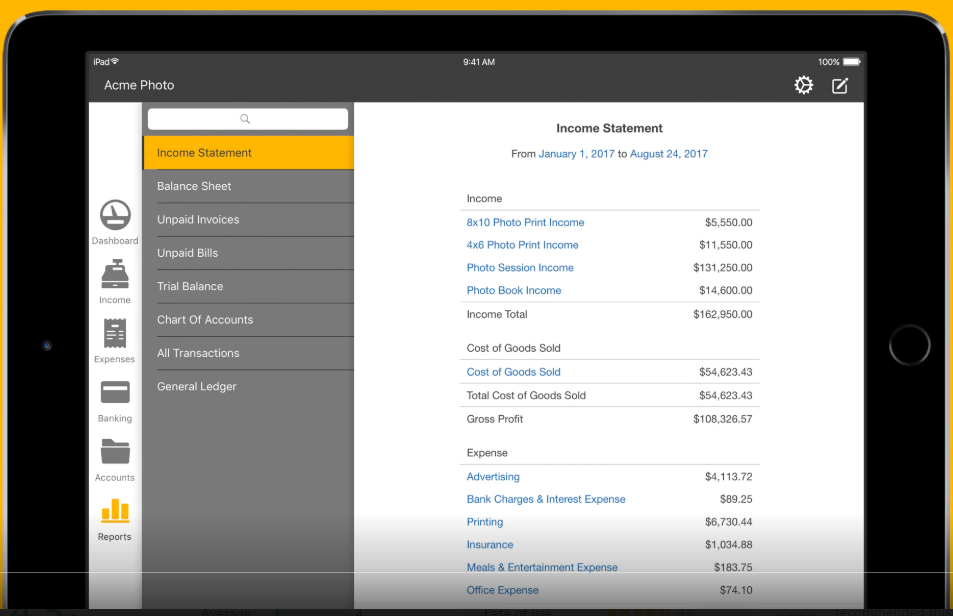Open the Photo Session Income details

coord(520,267)
